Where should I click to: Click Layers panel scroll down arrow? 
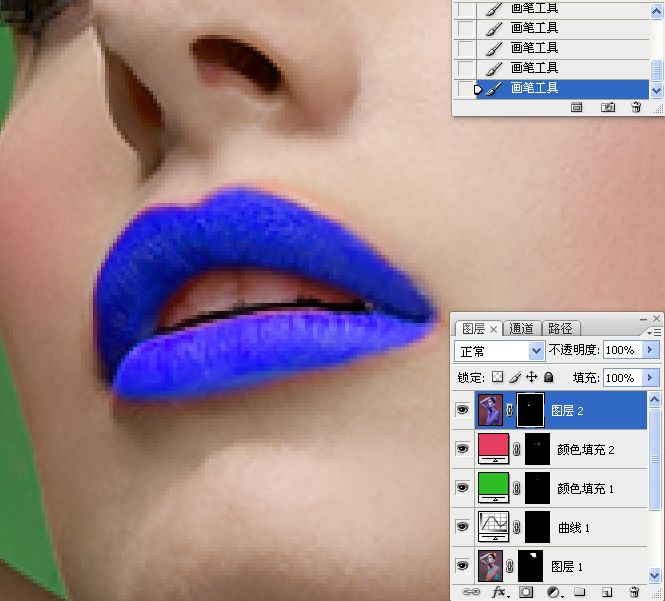pyautogui.click(x=654, y=575)
